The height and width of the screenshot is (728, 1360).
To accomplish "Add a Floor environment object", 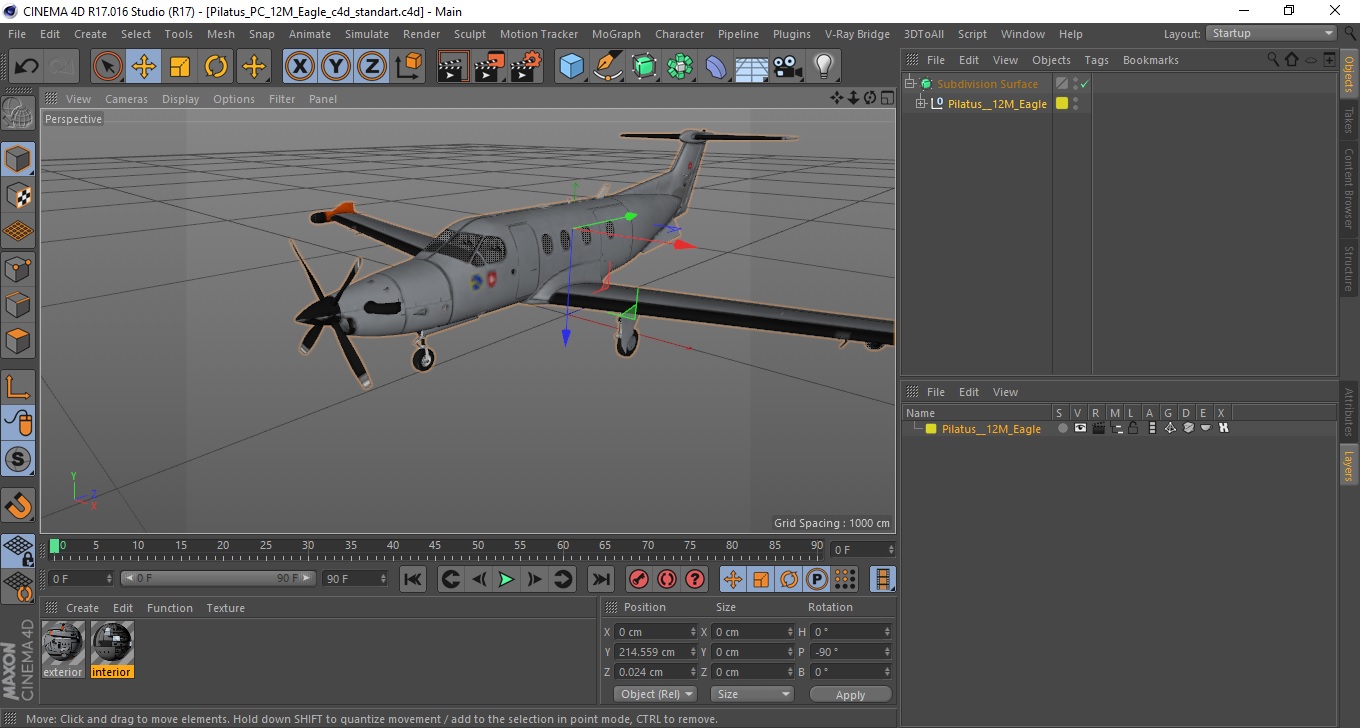I will 752,67.
